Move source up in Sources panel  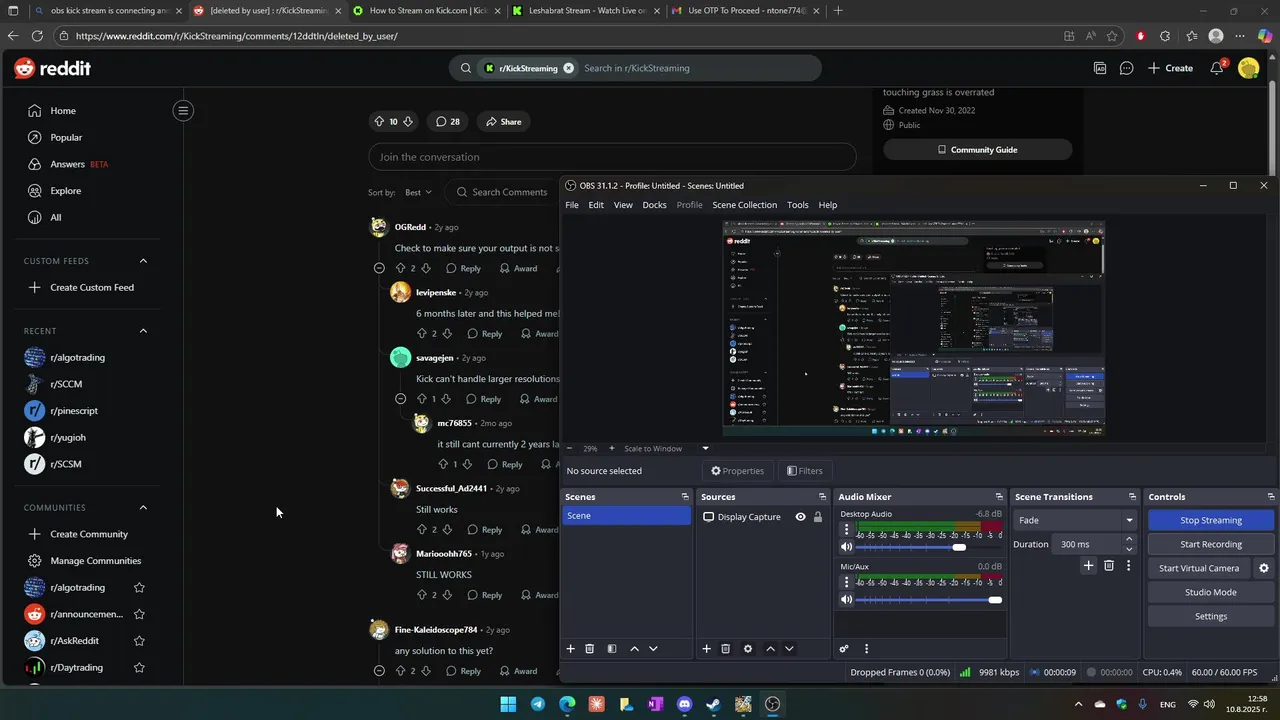770,649
